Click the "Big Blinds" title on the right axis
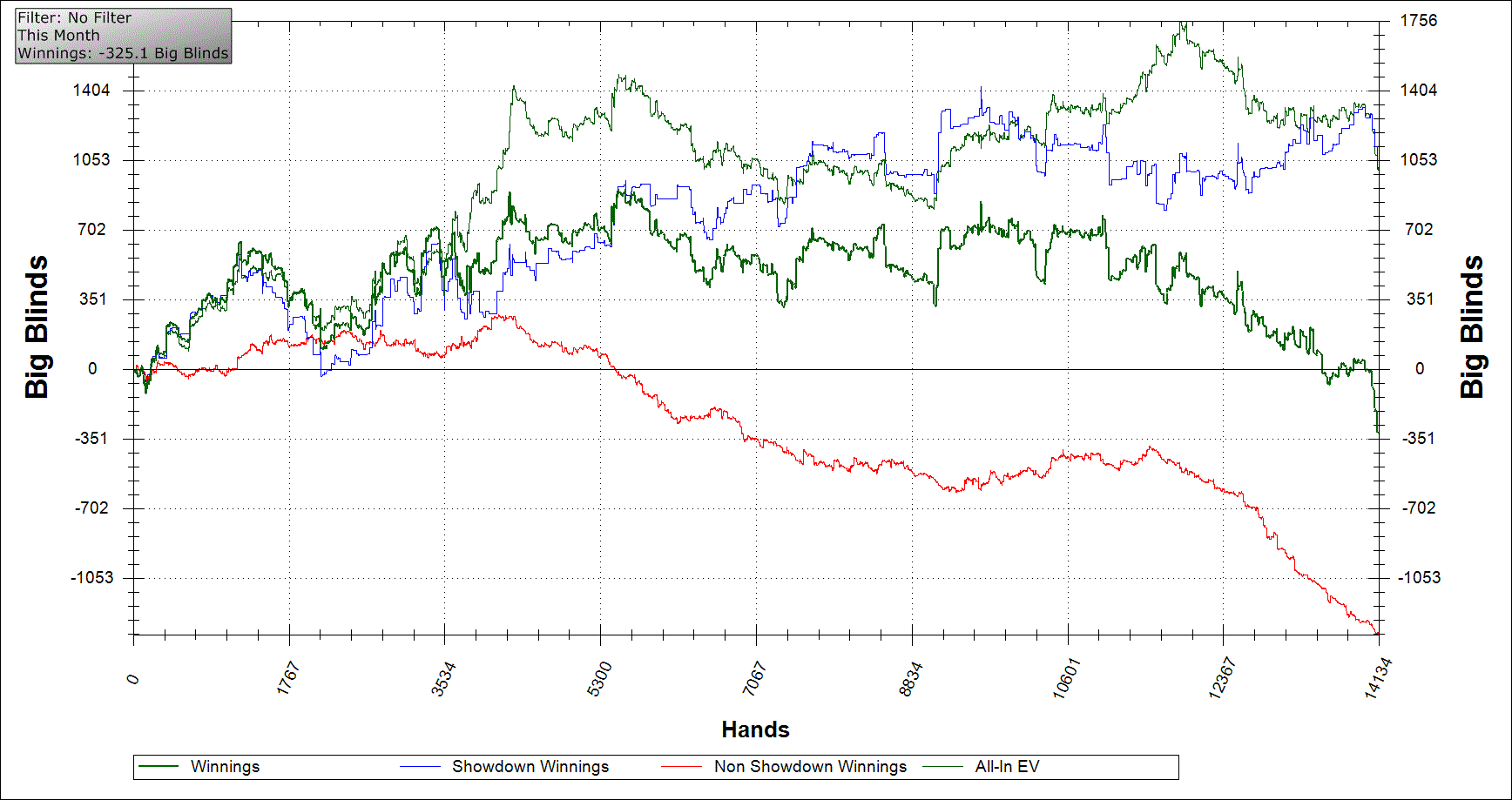1512x800 pixels. (x=1471, y=327)
